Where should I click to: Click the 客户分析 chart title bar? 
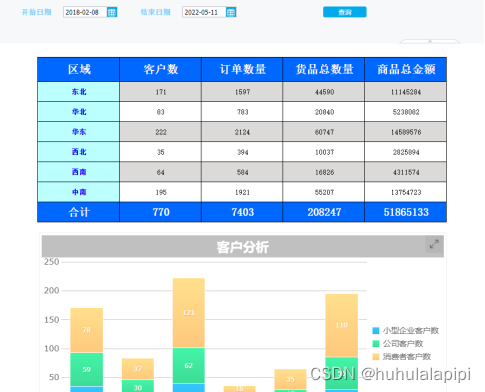(243, 247)
